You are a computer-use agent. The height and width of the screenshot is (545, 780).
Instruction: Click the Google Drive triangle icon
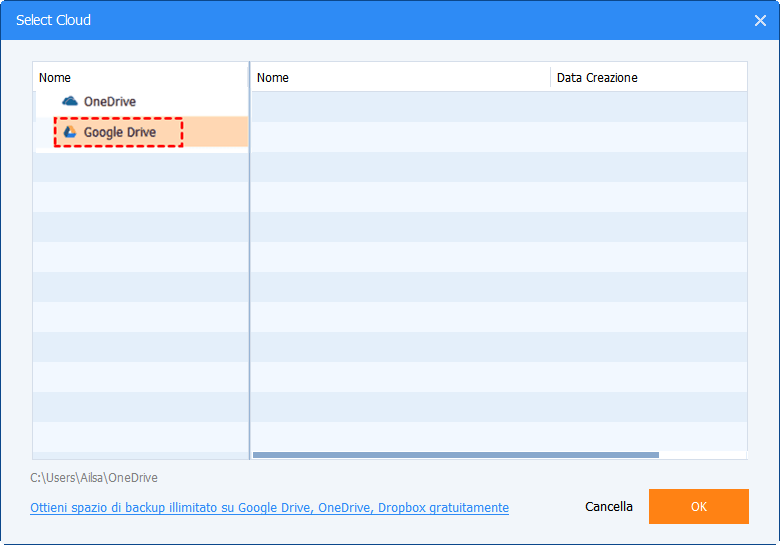(x=70, y=132)
